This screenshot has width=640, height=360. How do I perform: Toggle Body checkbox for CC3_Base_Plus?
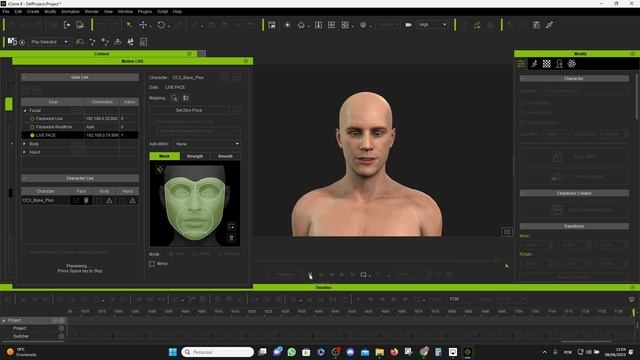tap(99, 200)
